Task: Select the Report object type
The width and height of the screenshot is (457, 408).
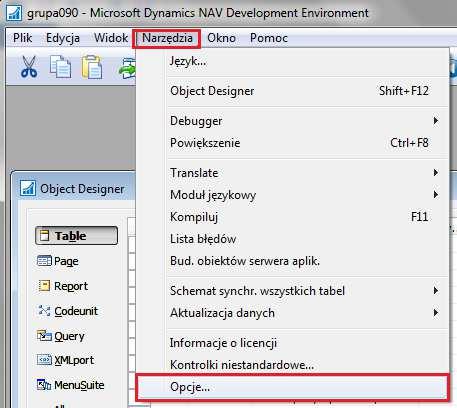Action: click(63, 286)
